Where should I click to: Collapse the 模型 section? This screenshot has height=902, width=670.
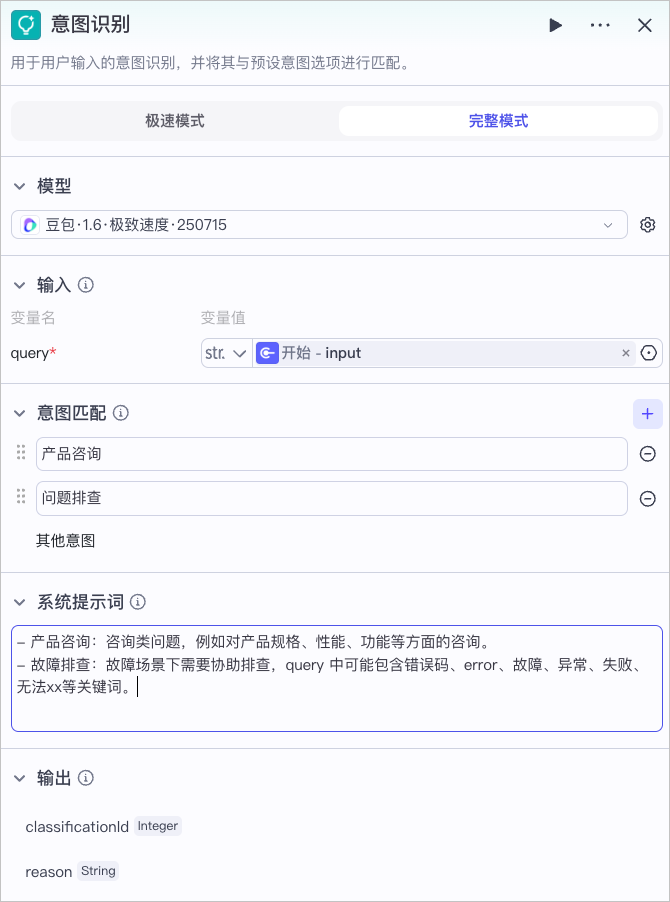pos(19,187)
